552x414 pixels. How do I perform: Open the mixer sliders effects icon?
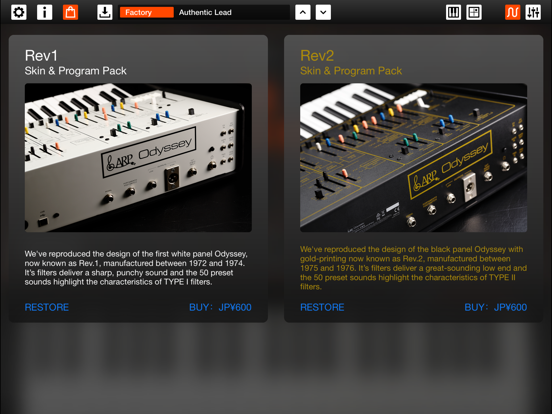(x=533, y=12)
